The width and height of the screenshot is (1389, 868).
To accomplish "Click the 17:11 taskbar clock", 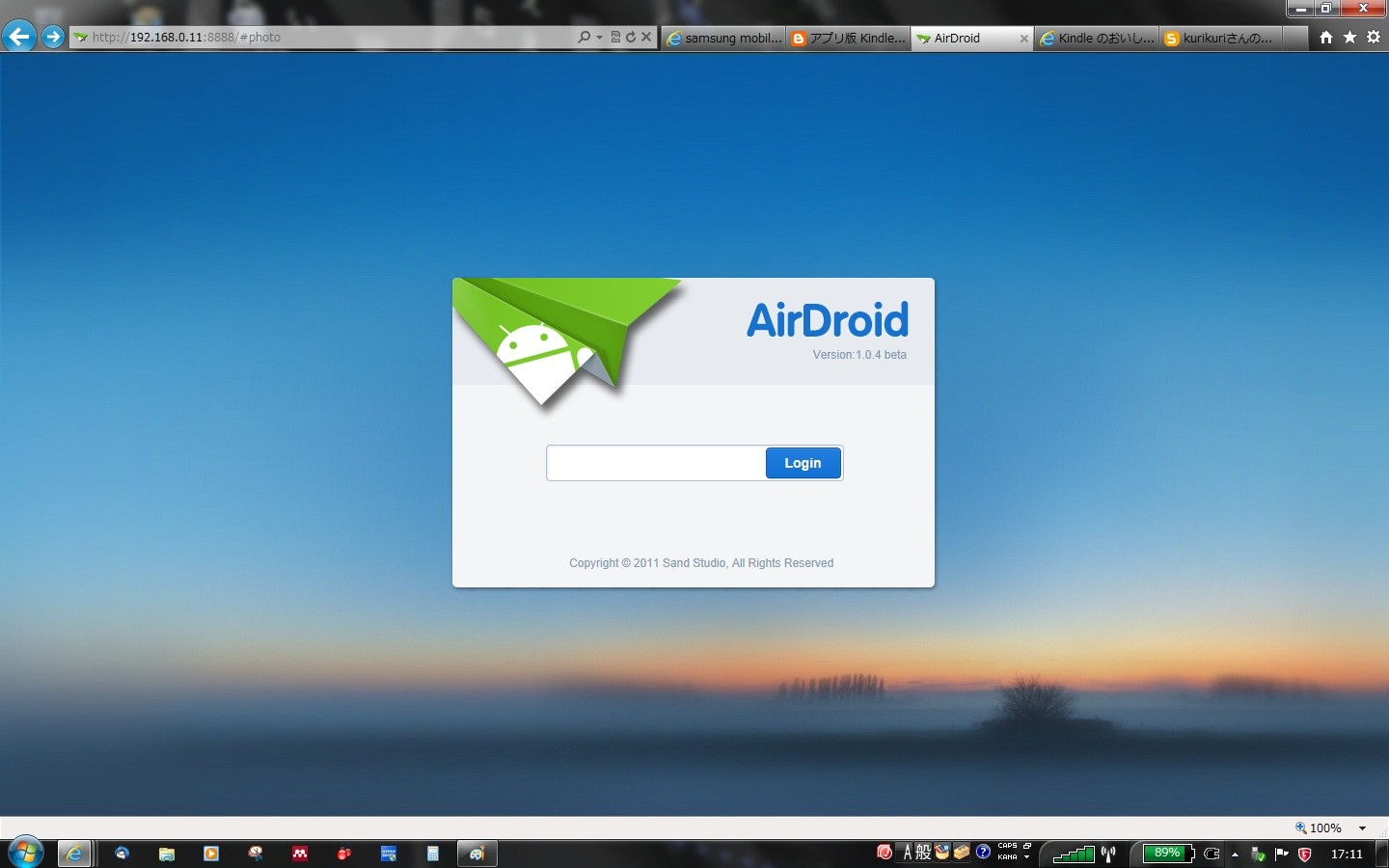I will coord(1347,854).
